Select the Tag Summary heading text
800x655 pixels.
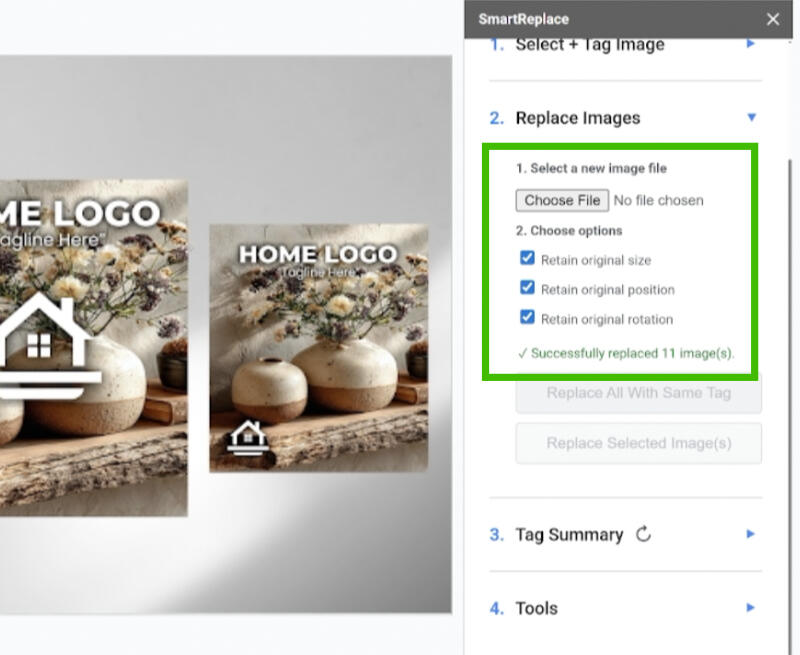click(x=569, y=534)
